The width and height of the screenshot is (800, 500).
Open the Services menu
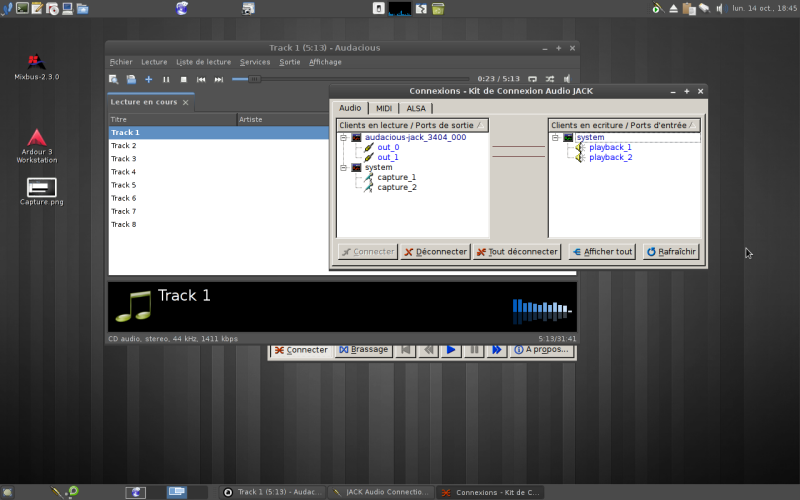point(255,62)
